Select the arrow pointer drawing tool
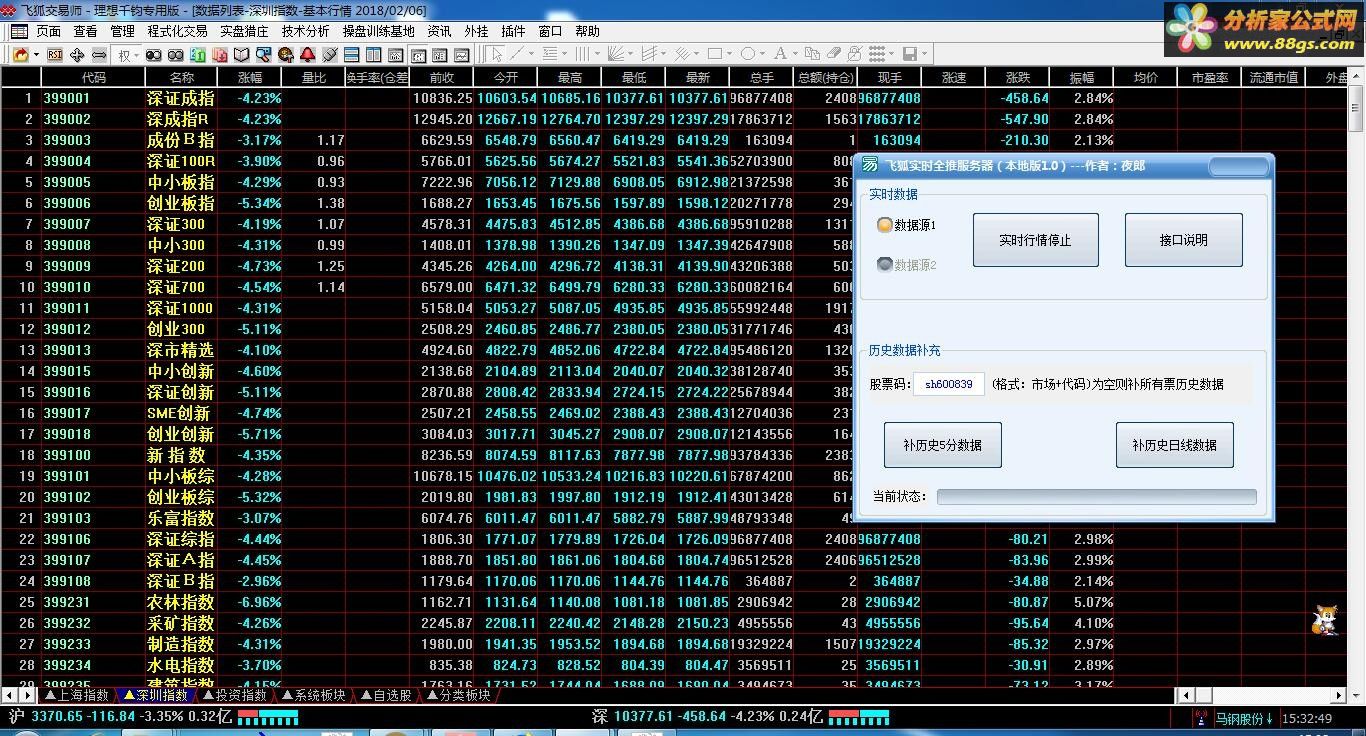This screenshot has height=736, width=1366. [496, 54]
